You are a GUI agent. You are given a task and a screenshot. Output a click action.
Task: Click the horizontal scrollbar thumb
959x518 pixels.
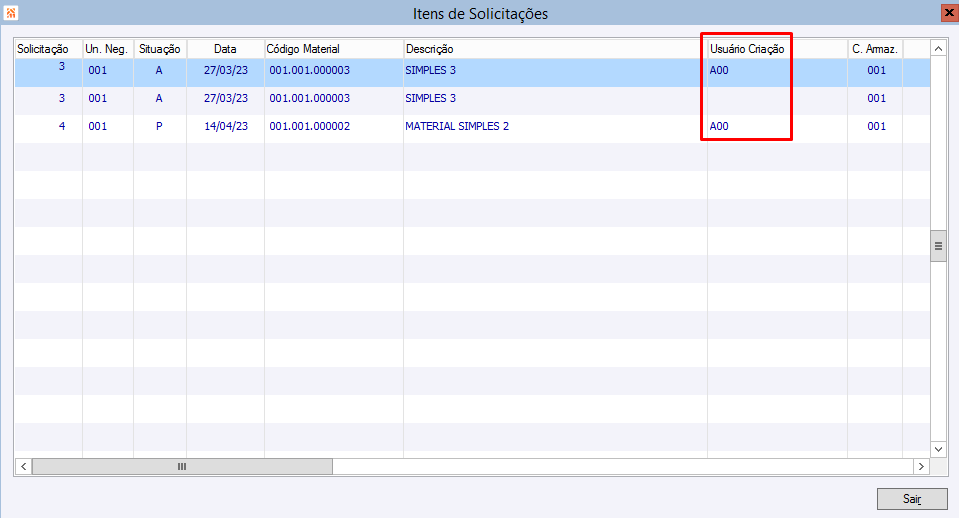pyautogui.click(x=182, y=467)
